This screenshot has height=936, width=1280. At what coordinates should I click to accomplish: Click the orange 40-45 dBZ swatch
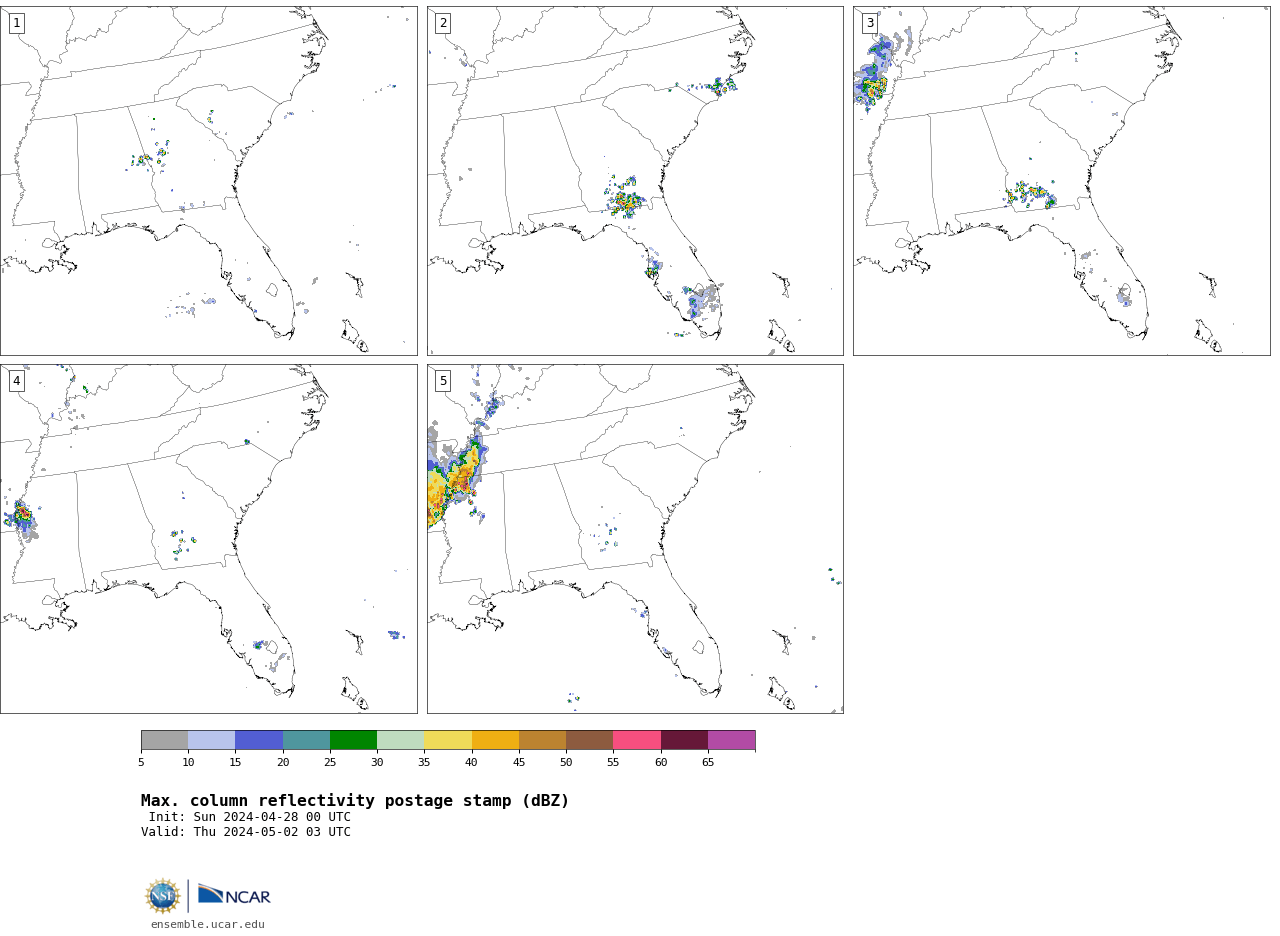495,740
